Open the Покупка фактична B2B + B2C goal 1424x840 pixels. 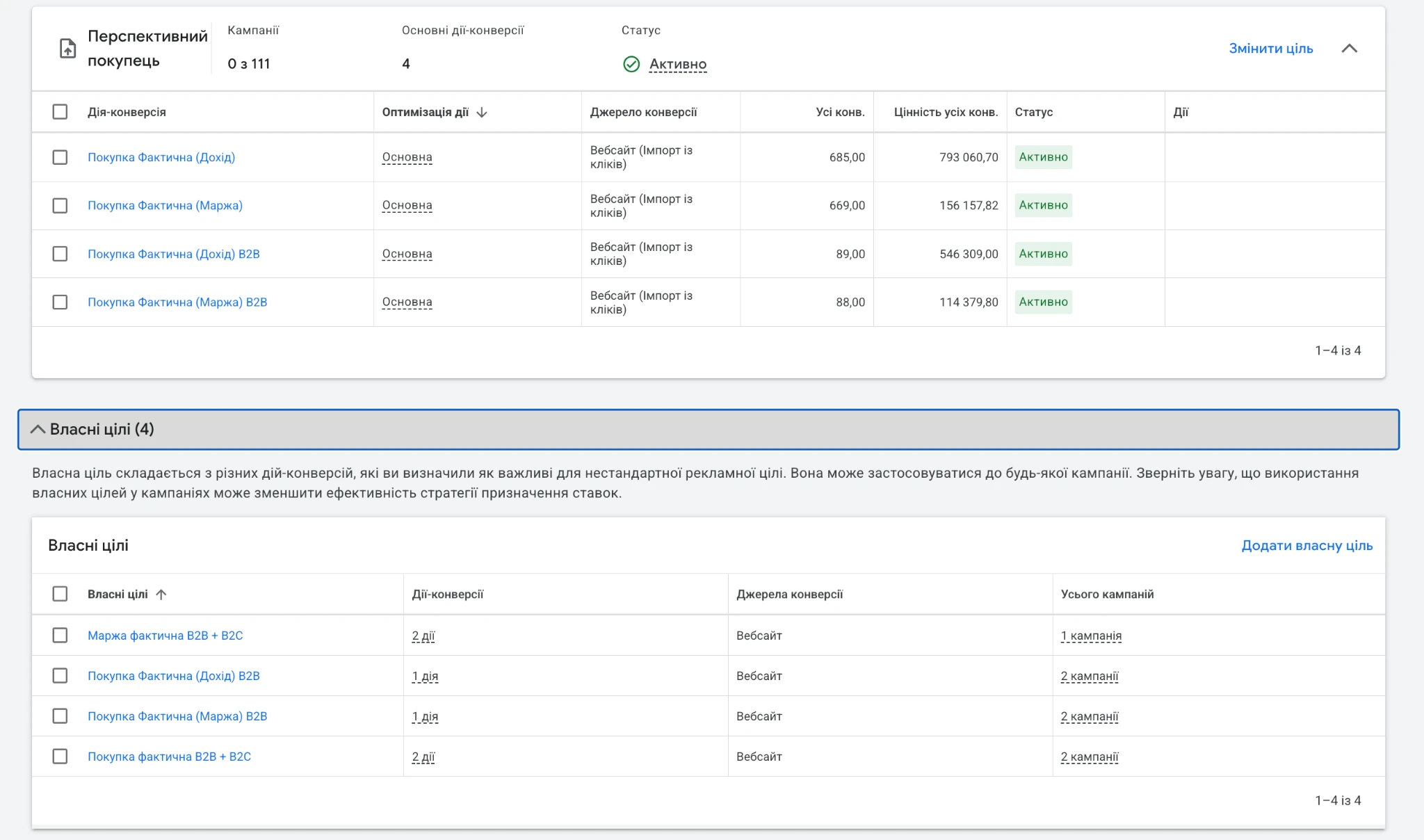coord(169,756)
